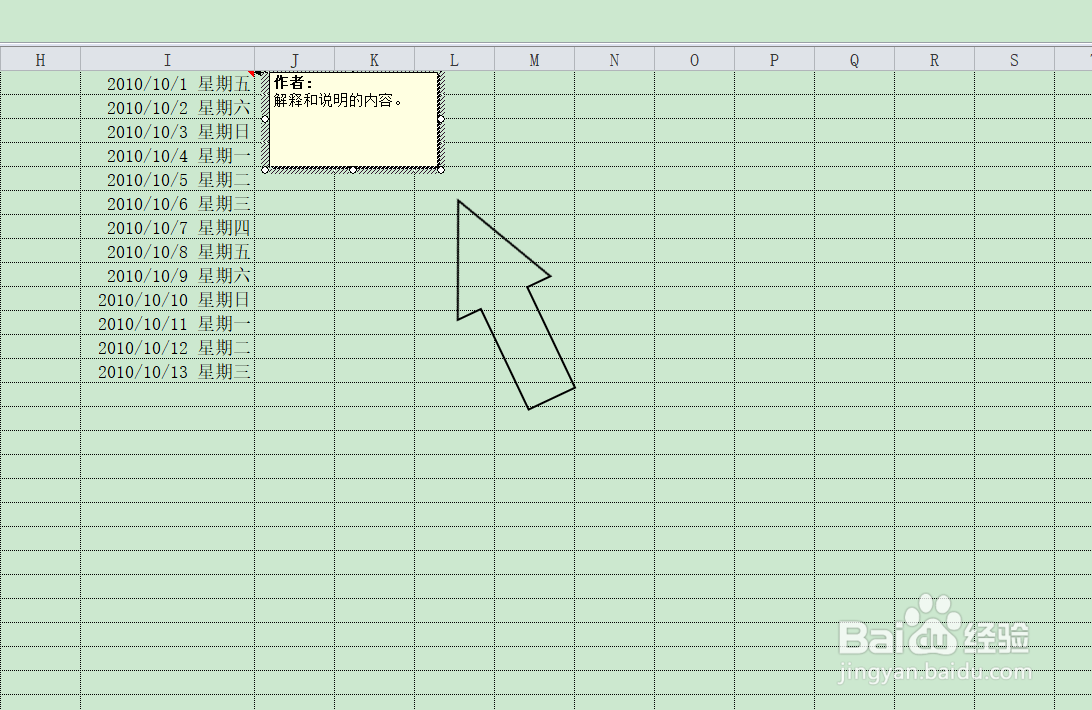Select column M header
1092x710 pixels.
point(535,60)
